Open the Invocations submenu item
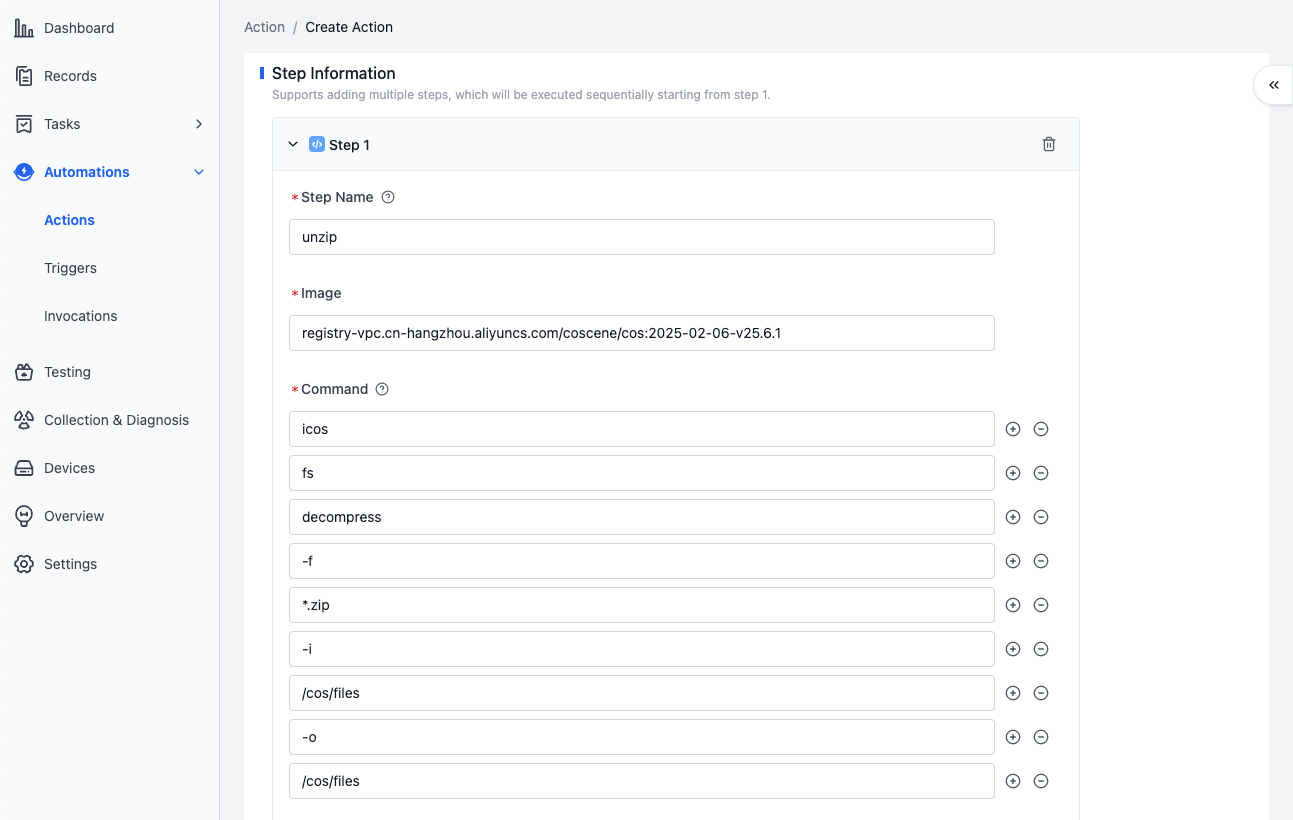This screenshot has height=820, width=1293. coord(80,316)
